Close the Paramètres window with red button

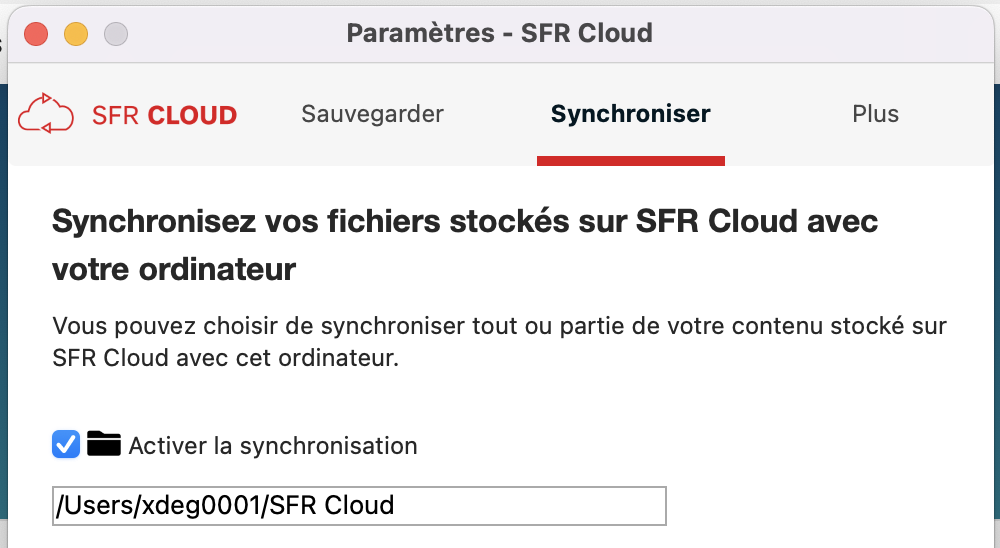(37, 34)
